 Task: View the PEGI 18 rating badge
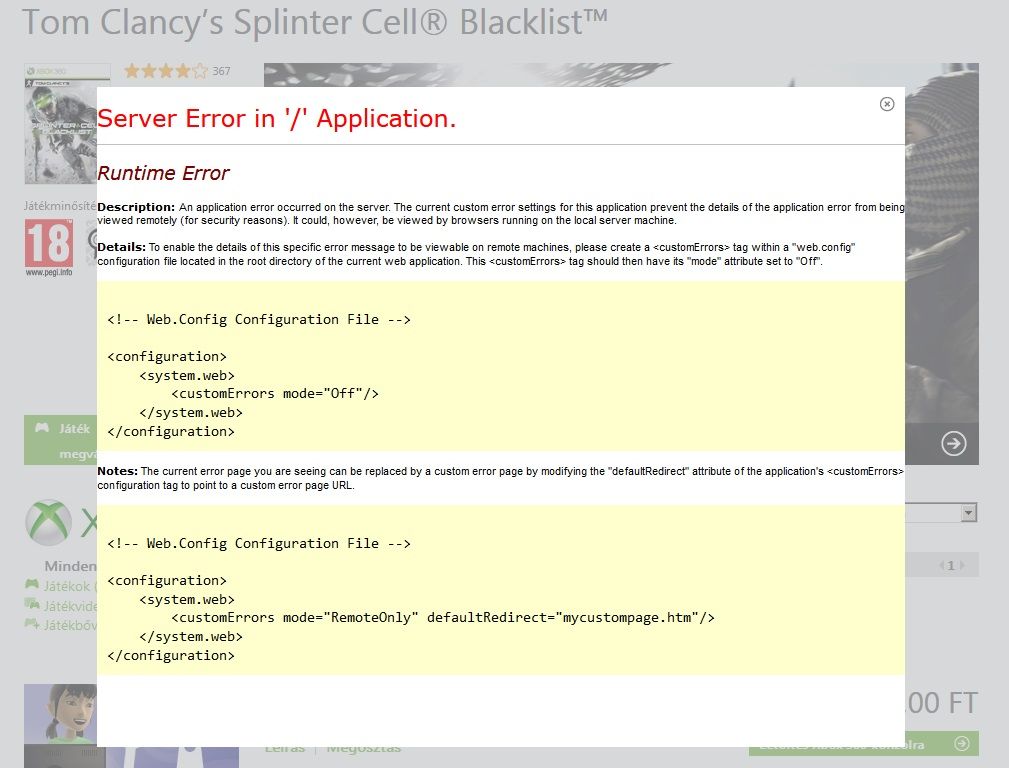coord(49,243)
